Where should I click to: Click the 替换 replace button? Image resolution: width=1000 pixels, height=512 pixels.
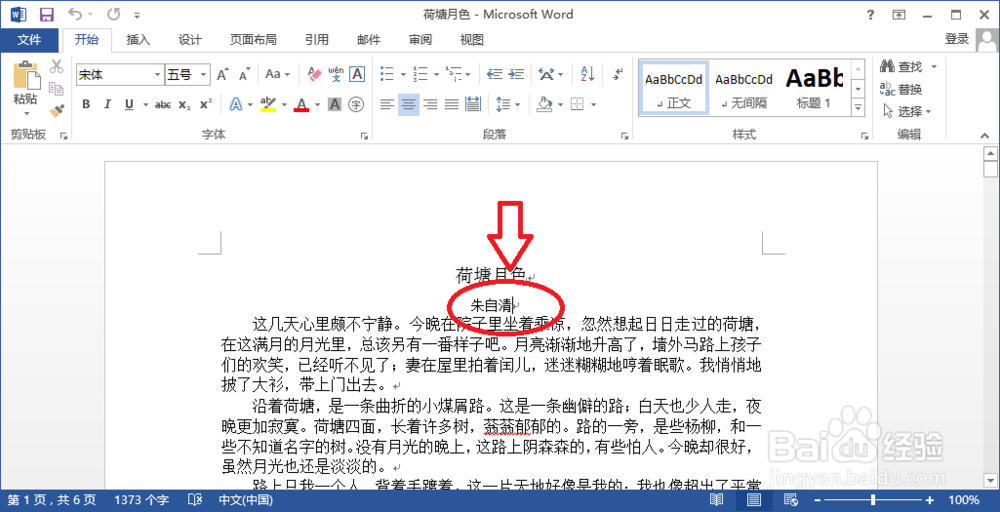(x=901, y=89)
